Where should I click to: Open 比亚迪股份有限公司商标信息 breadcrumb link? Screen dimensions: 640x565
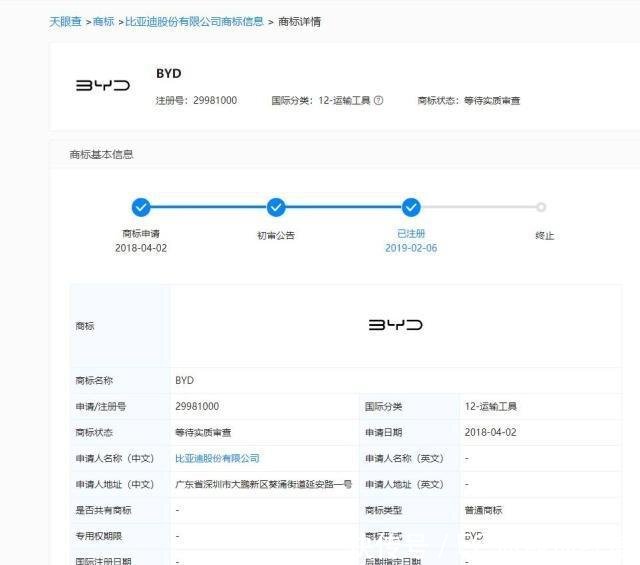194,22
